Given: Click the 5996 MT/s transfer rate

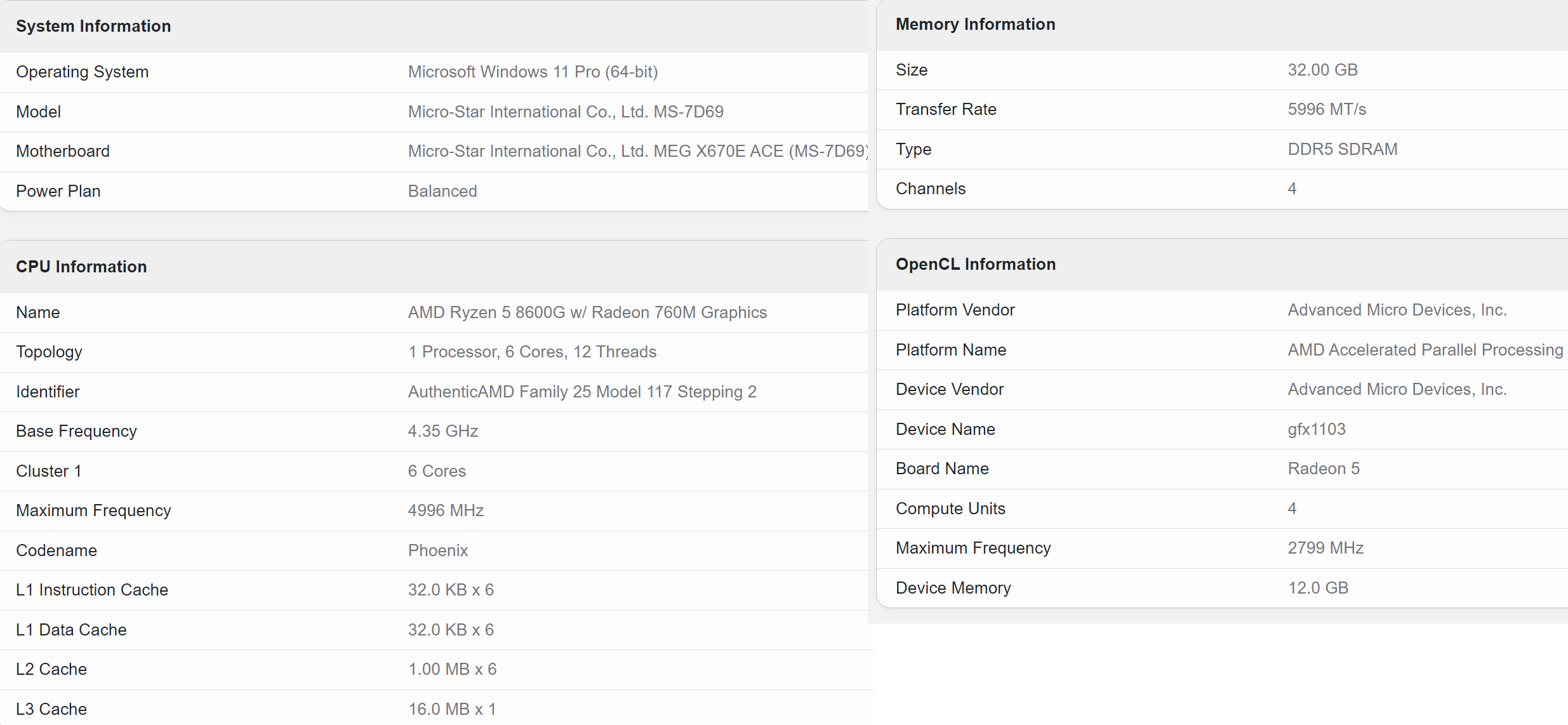Looking at the screenshot, I should [x=1327, y=109].
